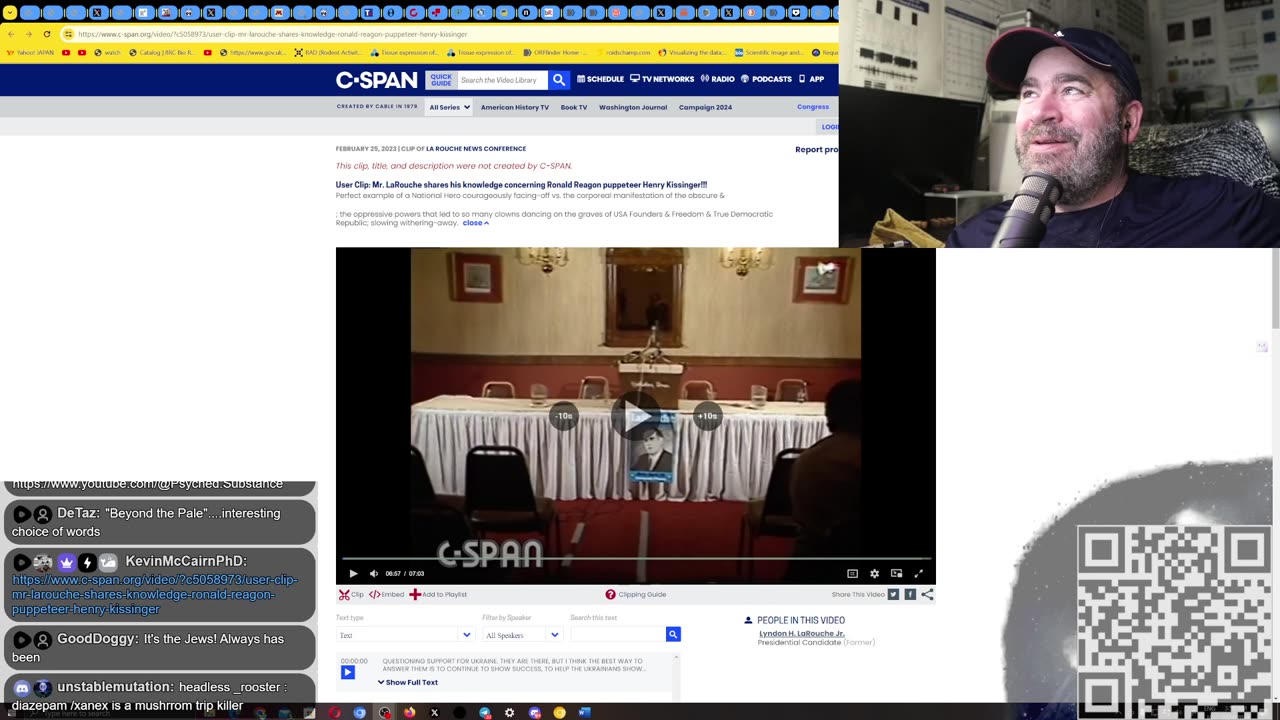Image resolution: width=1280 pixels, height=720 pixels.
Task: Click the video progress bar
Action: [636, 559]
